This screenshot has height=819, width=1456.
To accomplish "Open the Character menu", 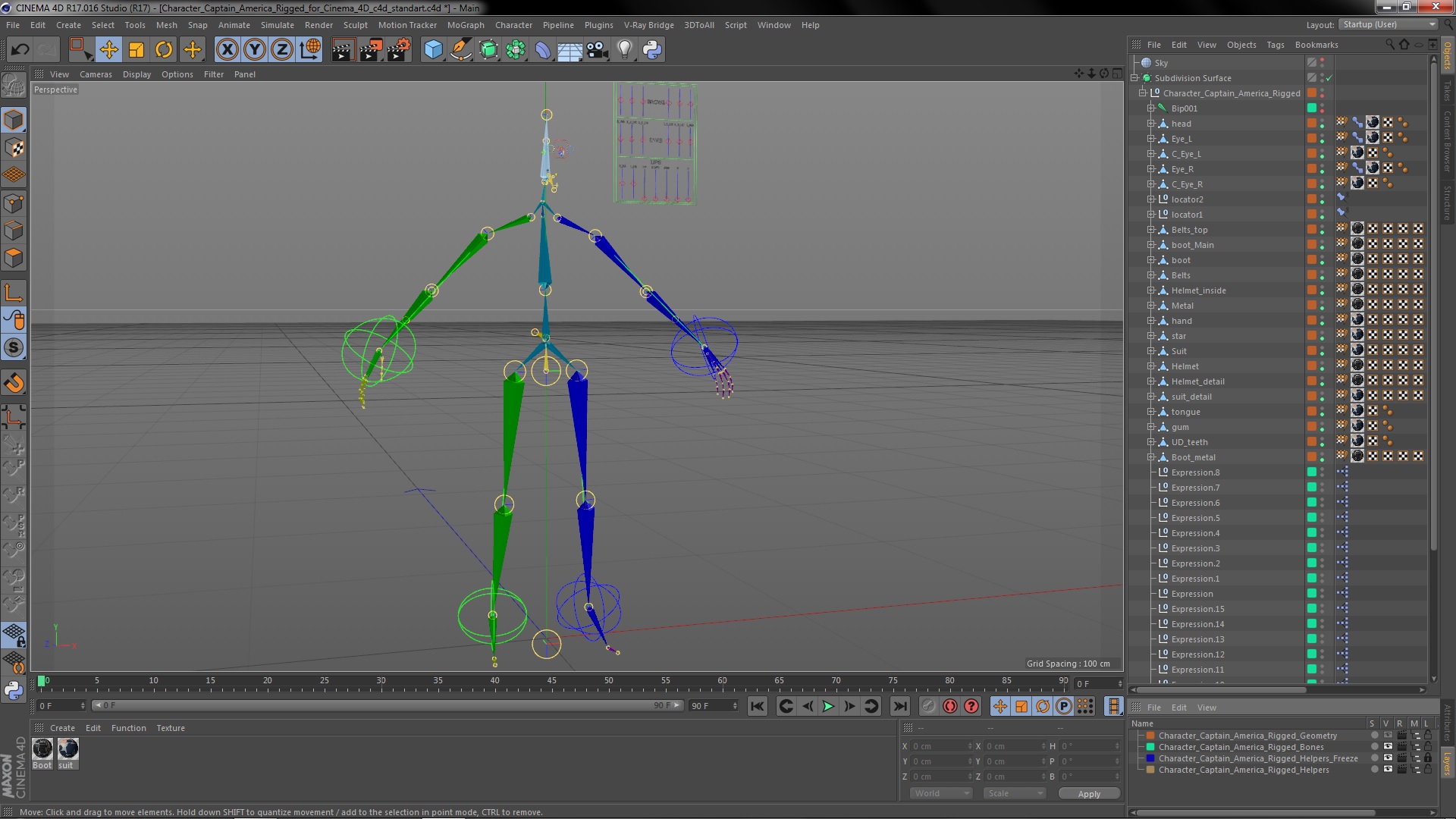I will [x=513, y=25].
